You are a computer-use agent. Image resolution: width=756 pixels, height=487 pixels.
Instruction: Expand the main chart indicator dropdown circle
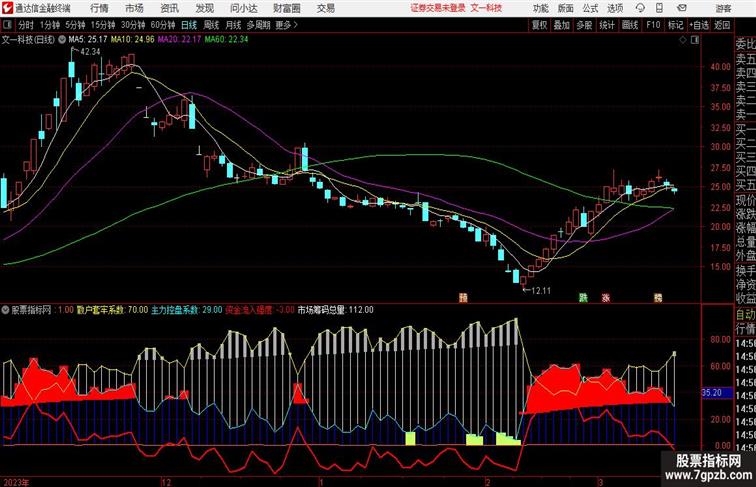(62, 40)
